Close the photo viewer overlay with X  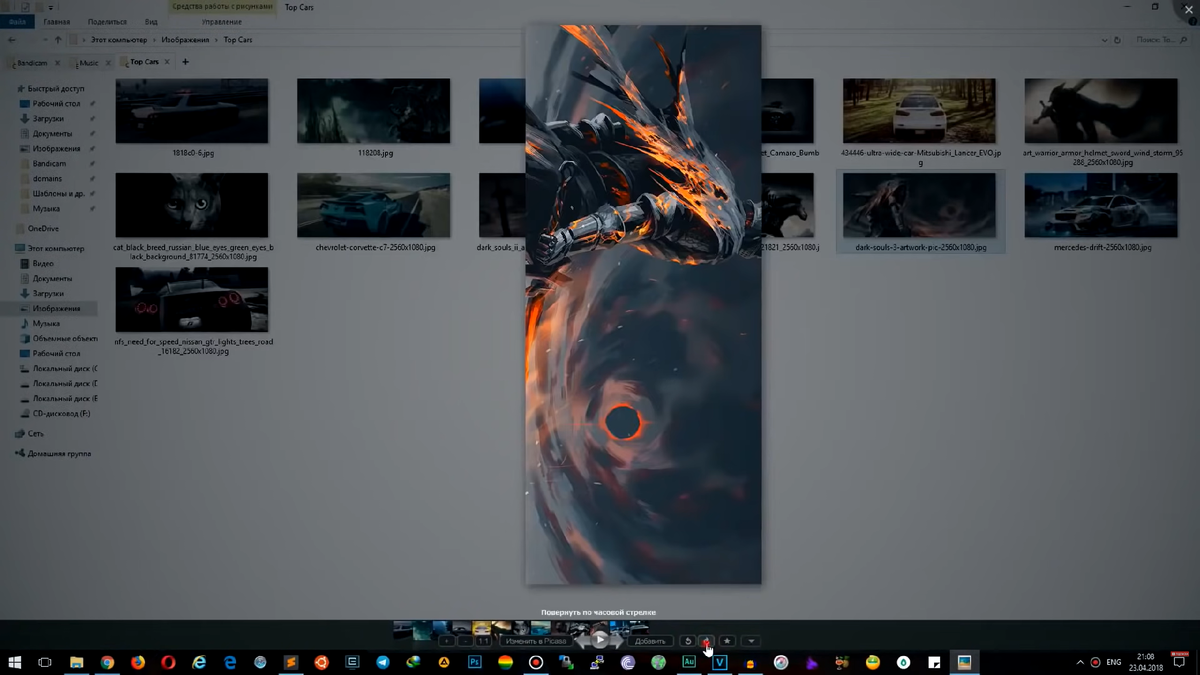click(1188, 10)
